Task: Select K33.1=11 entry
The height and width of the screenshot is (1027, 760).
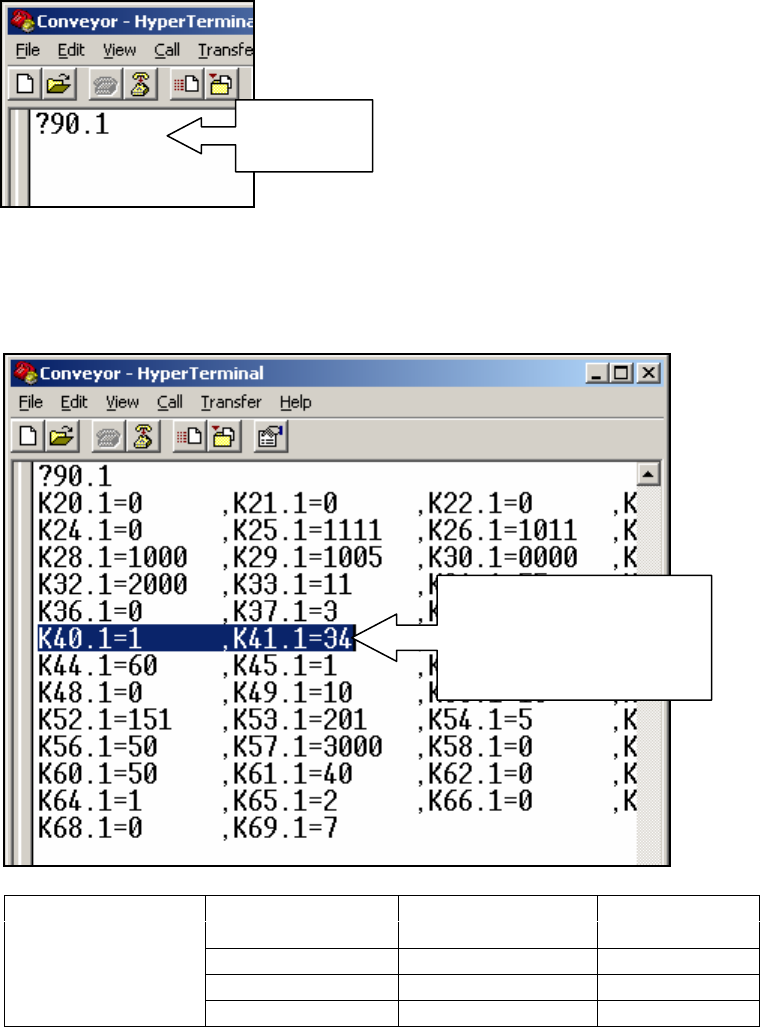Action: [293, 584]
